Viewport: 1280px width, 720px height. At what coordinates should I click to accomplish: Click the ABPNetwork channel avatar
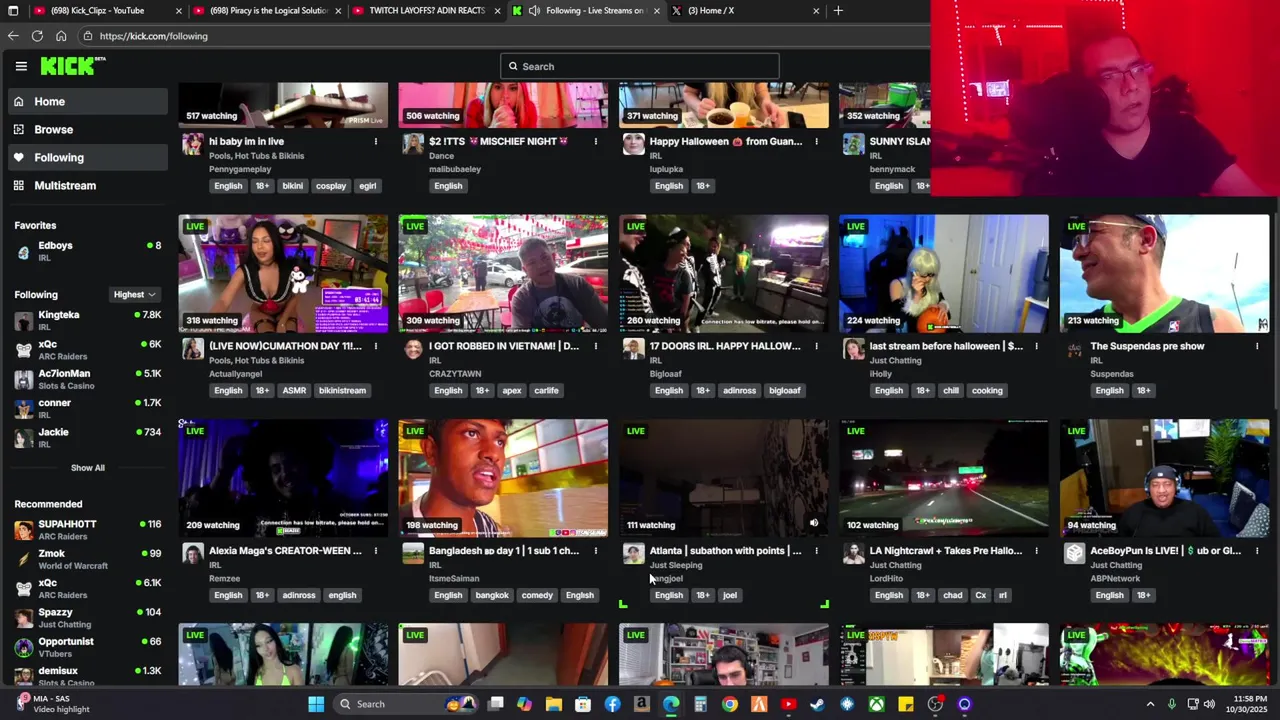pos(1074,553)
